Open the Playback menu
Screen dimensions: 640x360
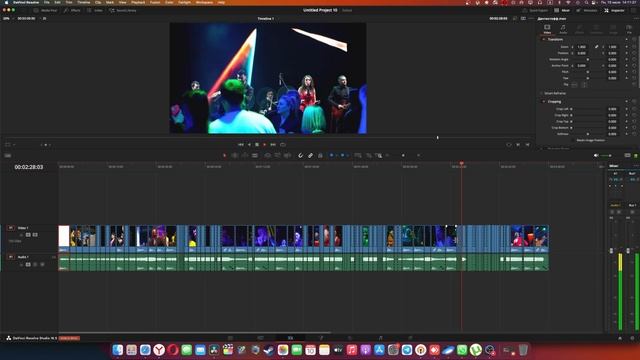click(138, 2)
